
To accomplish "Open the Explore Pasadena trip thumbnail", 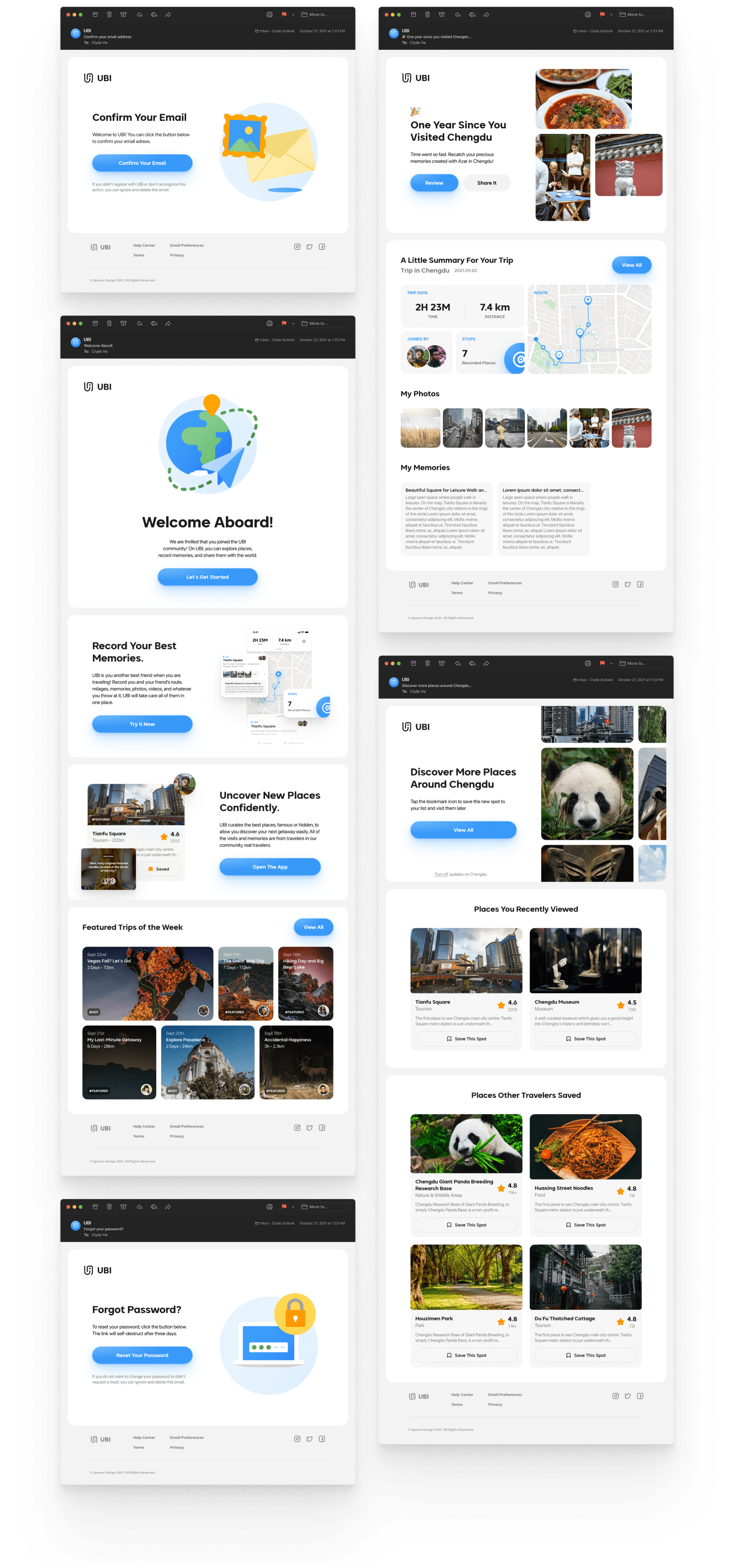I will (x=208, y=1062).
